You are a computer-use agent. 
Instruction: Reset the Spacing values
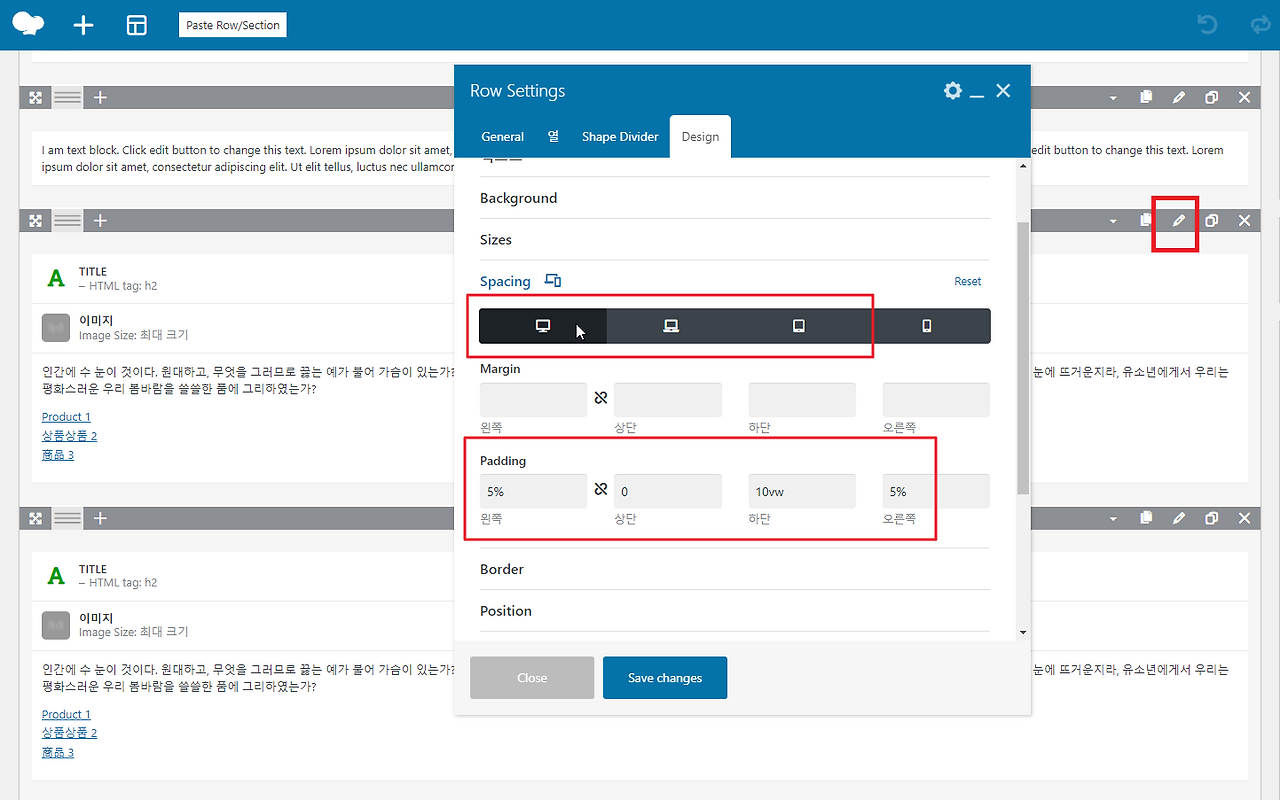[968, 282]
